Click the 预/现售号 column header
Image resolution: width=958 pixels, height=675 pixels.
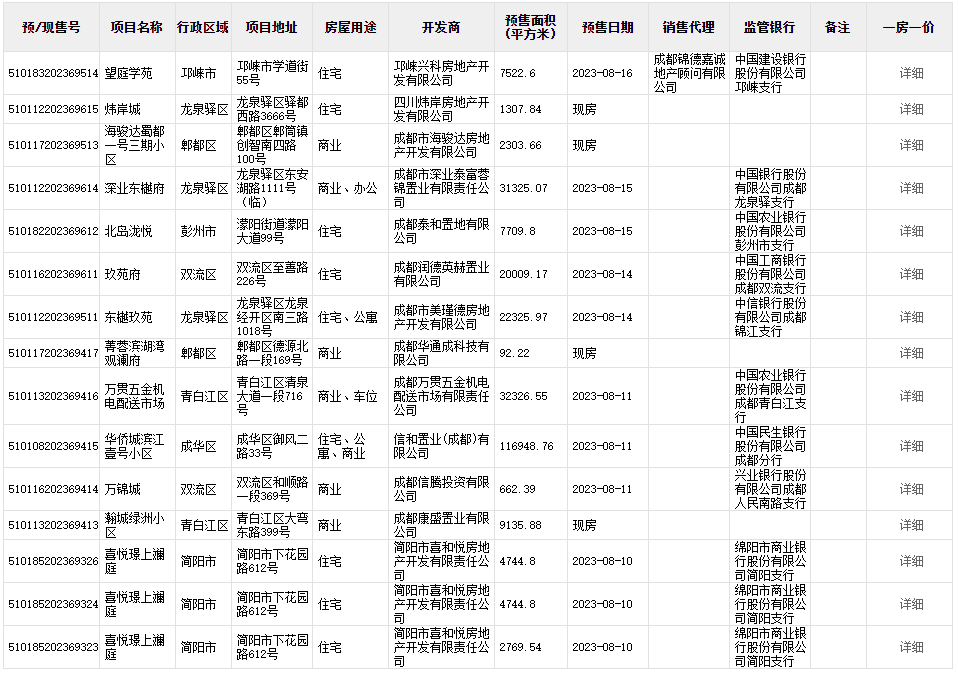click(51, 27)
